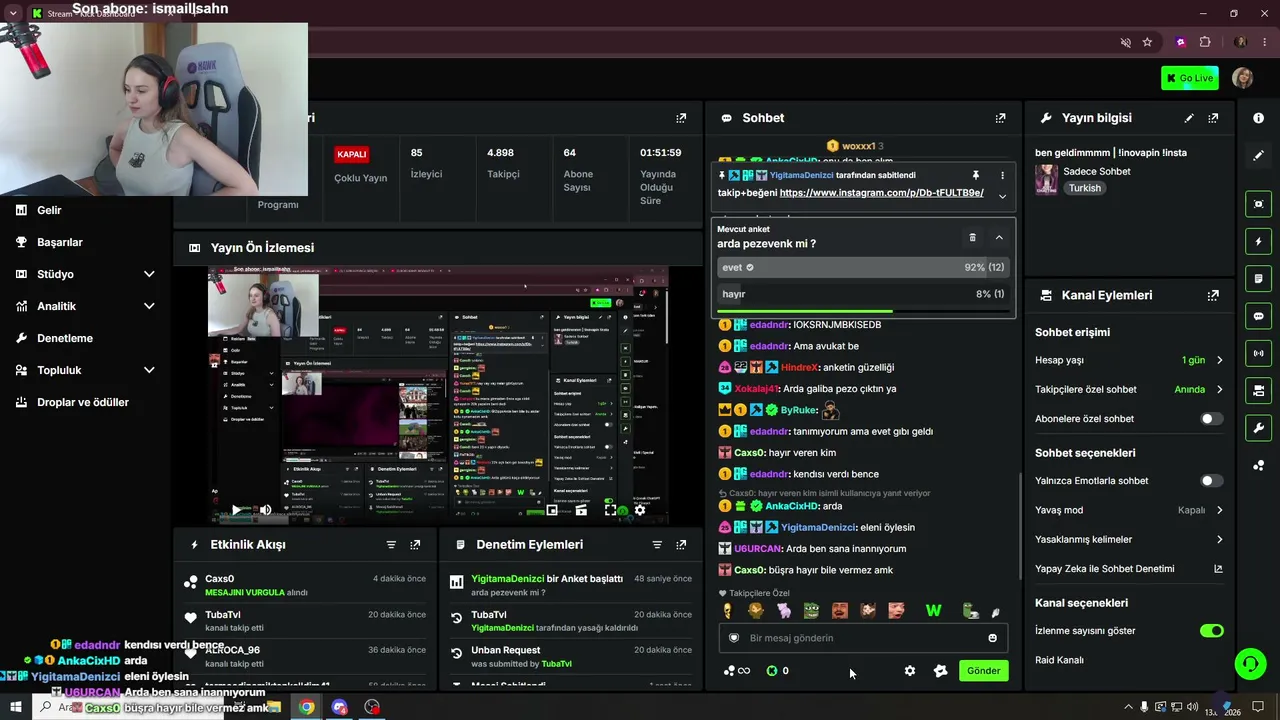The width and height of the screenshot is (1280, 720).
Task: Turn off İzlenme sayısını göster switch
Action: tap(1211, 631)
